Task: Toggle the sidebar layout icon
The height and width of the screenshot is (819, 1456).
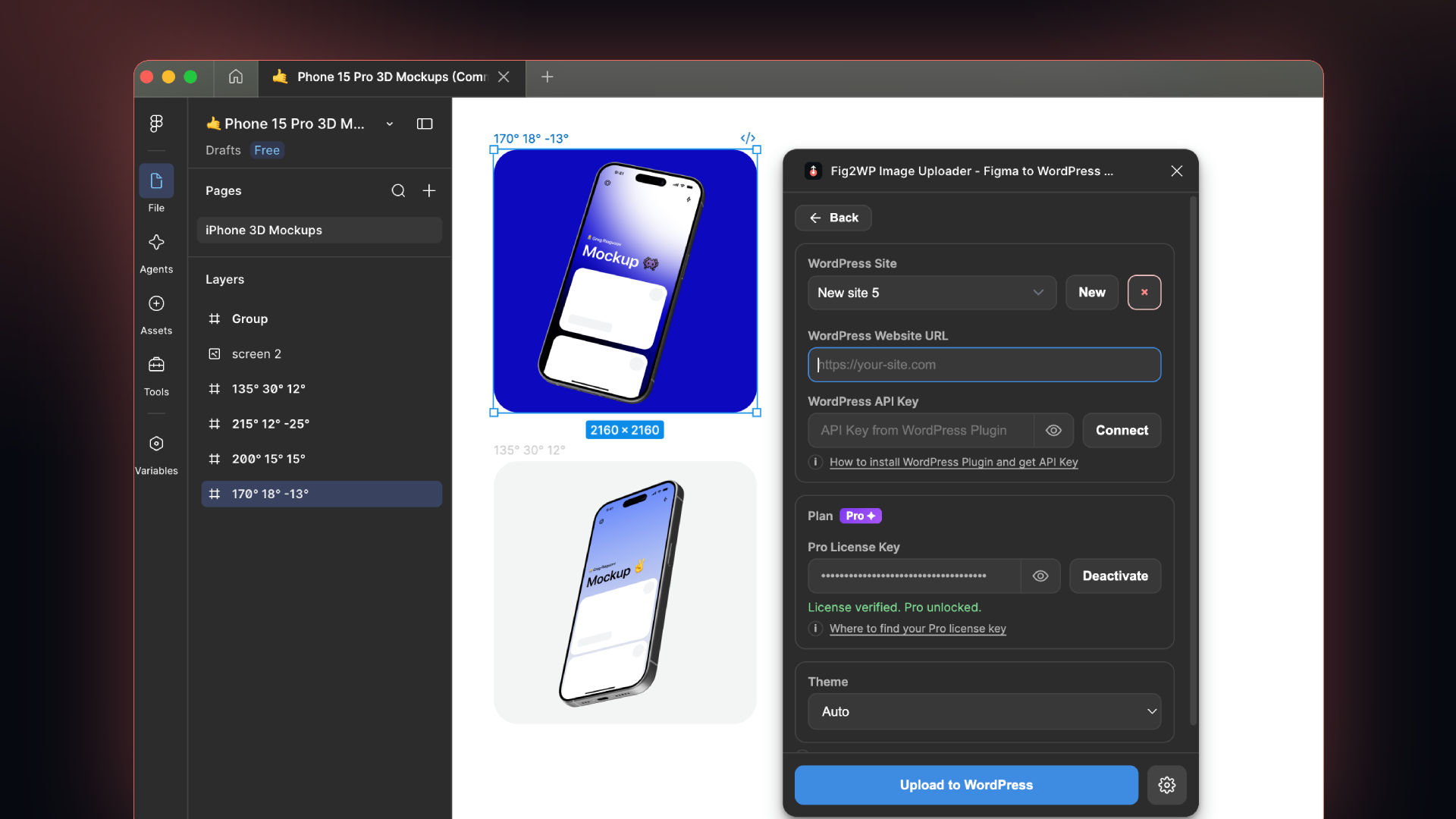Action: click(x=425, y=124)
